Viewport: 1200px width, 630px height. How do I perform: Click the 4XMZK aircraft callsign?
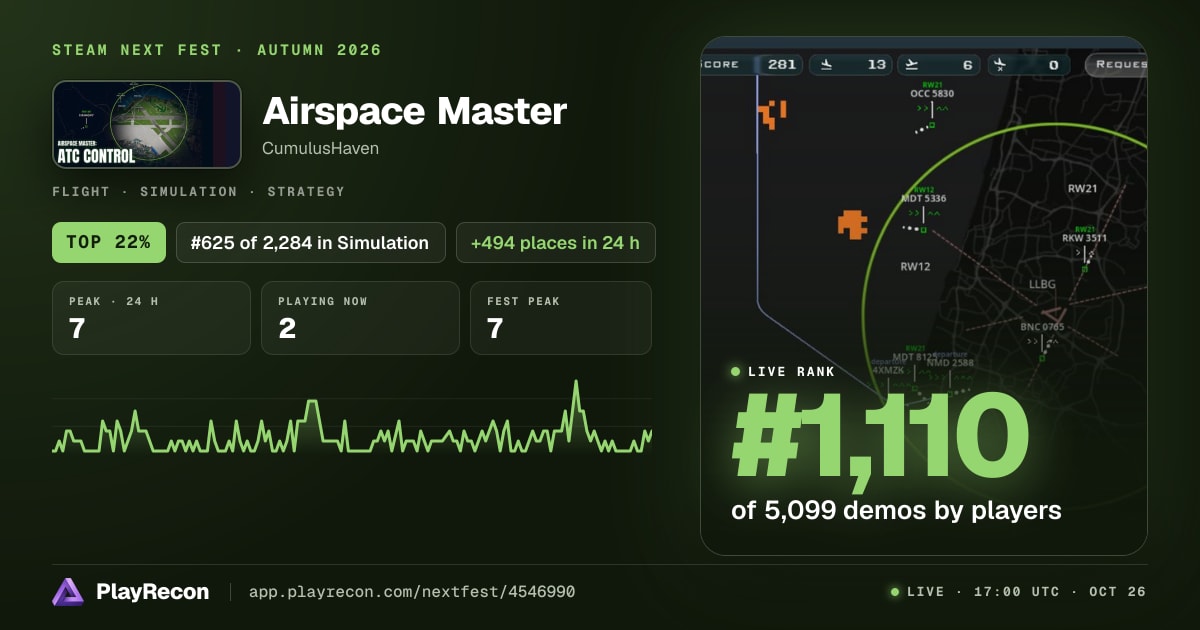[x=888, y=370]
